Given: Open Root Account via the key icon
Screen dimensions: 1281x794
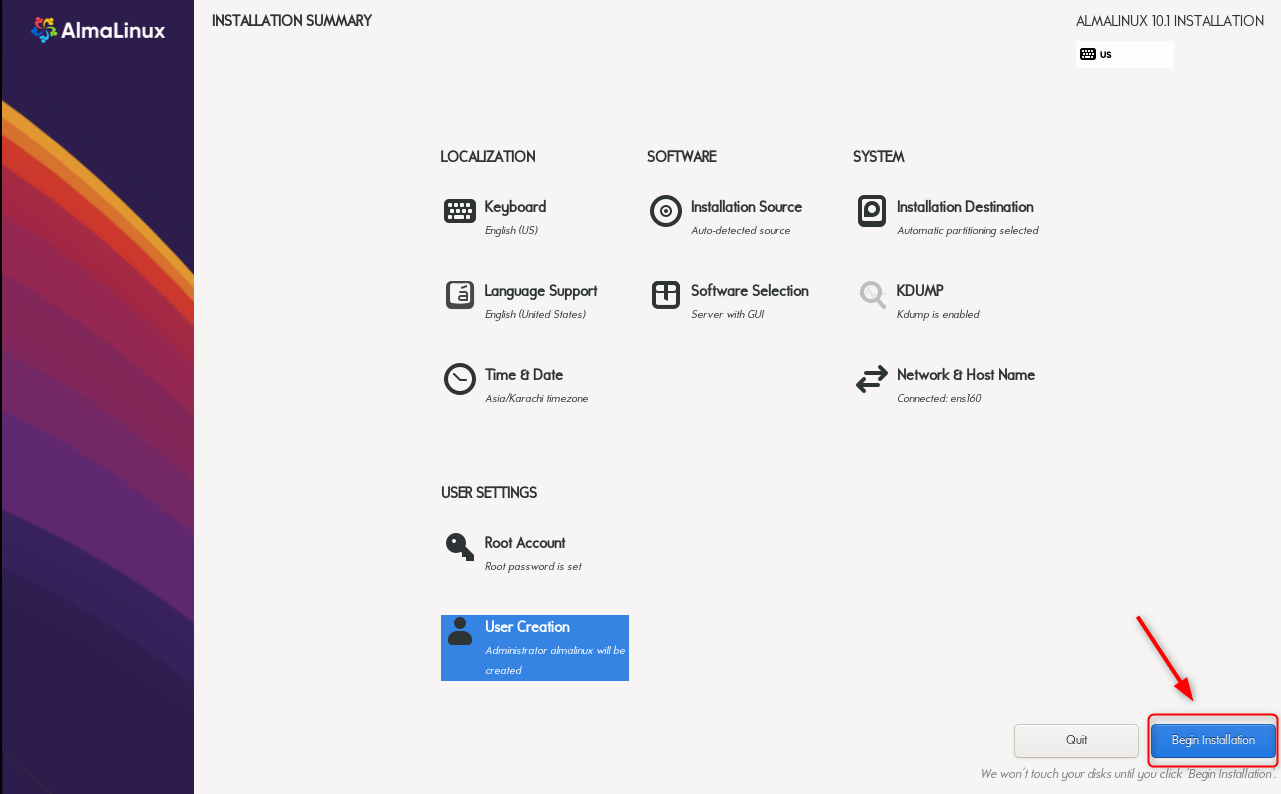Looking at the screenshot, I should tap(459, 547).
